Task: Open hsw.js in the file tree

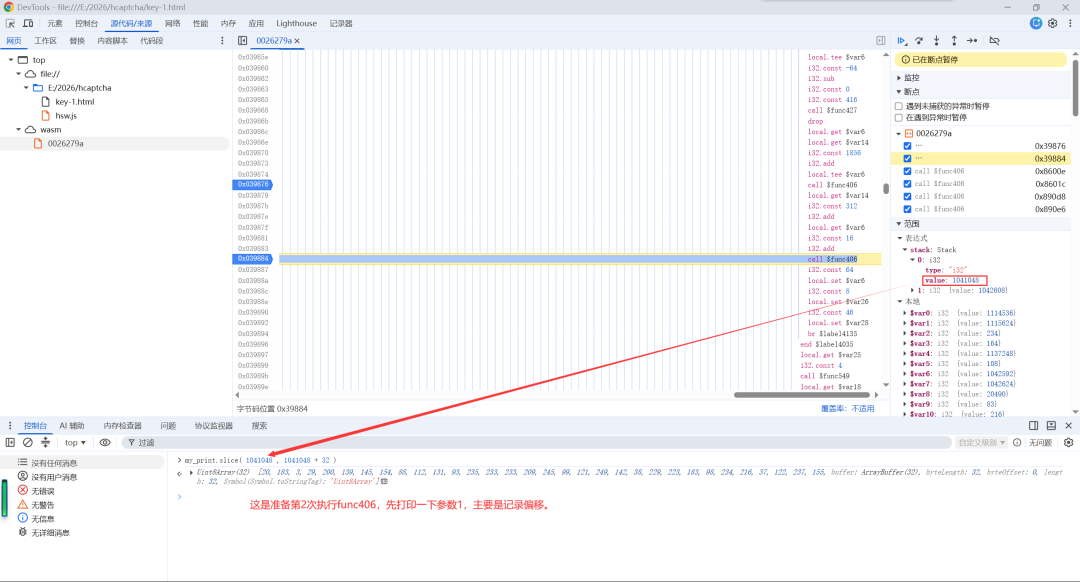Action: point(66,116)
